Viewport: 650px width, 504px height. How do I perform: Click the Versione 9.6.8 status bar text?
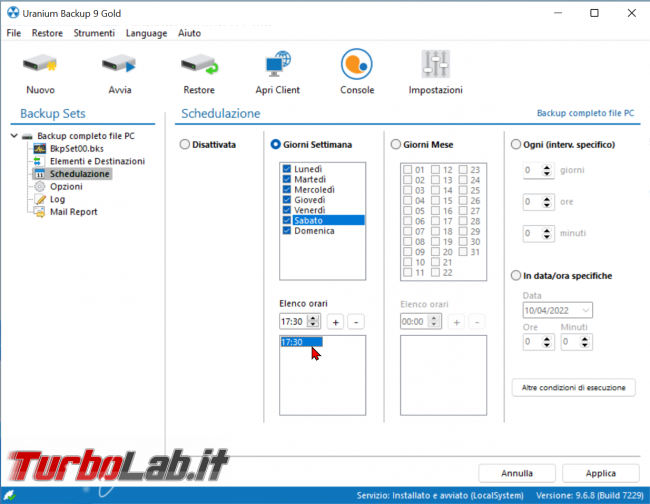point(590,495)
